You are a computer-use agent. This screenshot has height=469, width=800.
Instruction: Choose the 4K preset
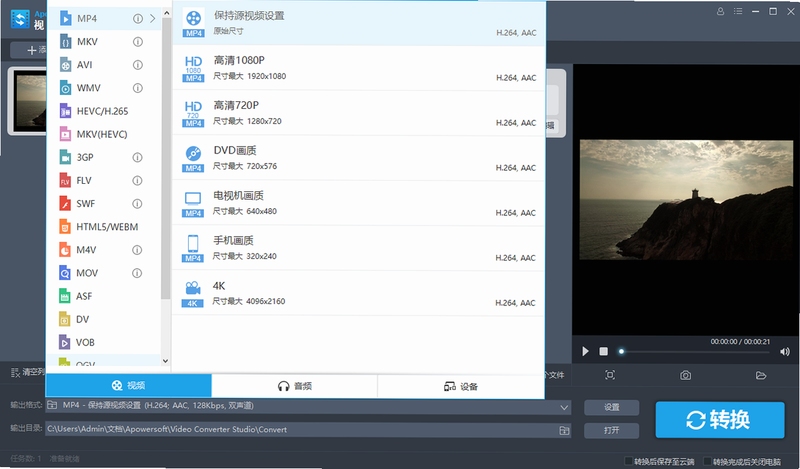point(359,293)
